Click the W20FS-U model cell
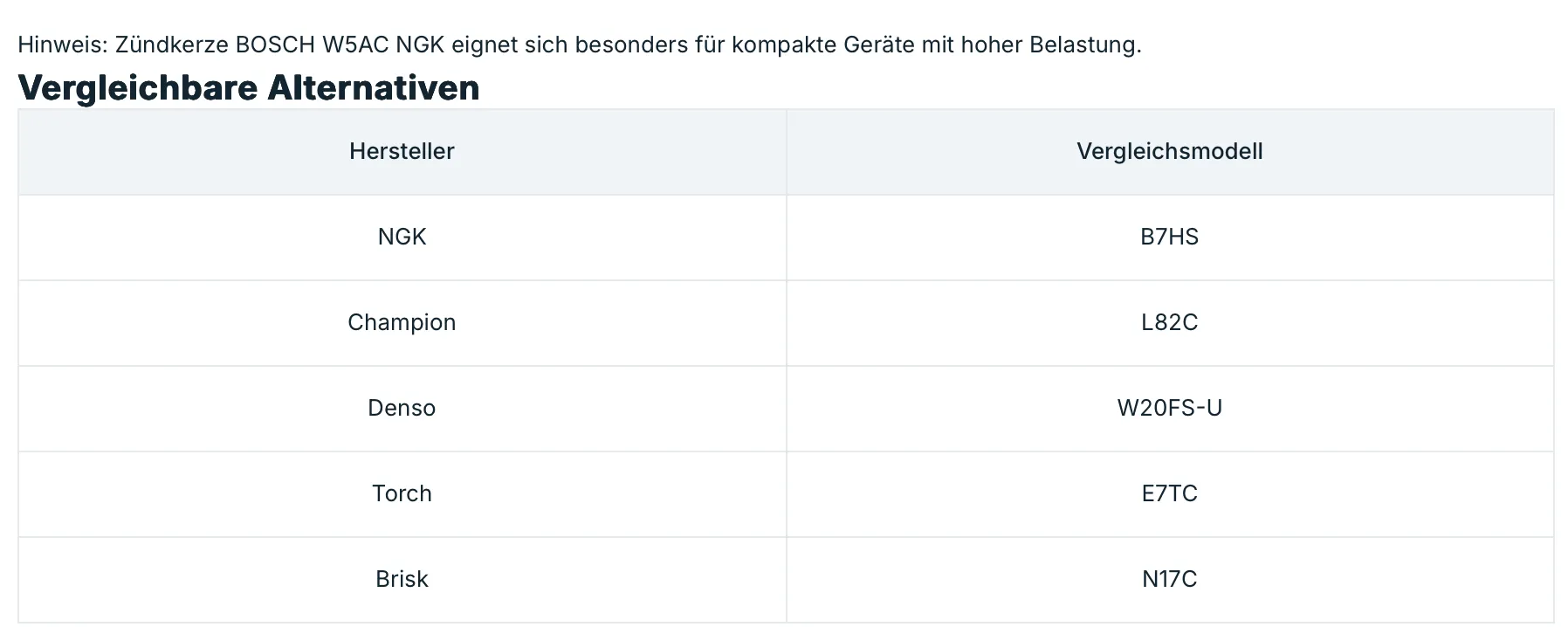 click(x=1169, y=408)
